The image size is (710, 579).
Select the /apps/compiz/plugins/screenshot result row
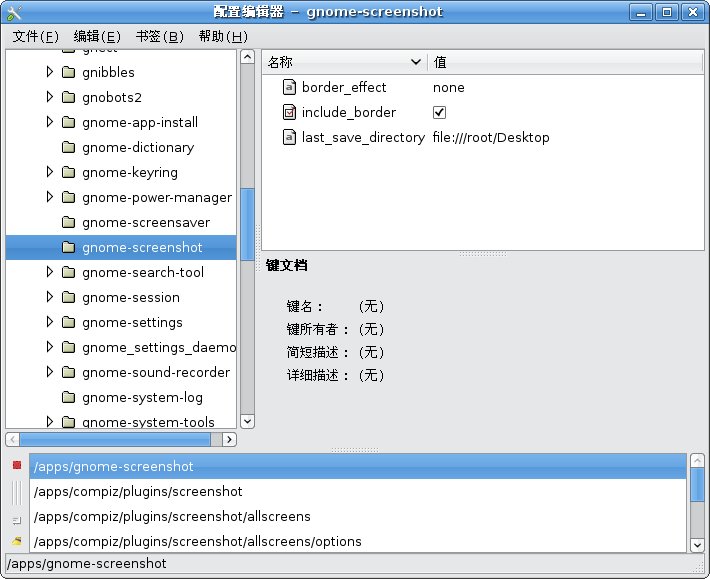tap(358, 491)
